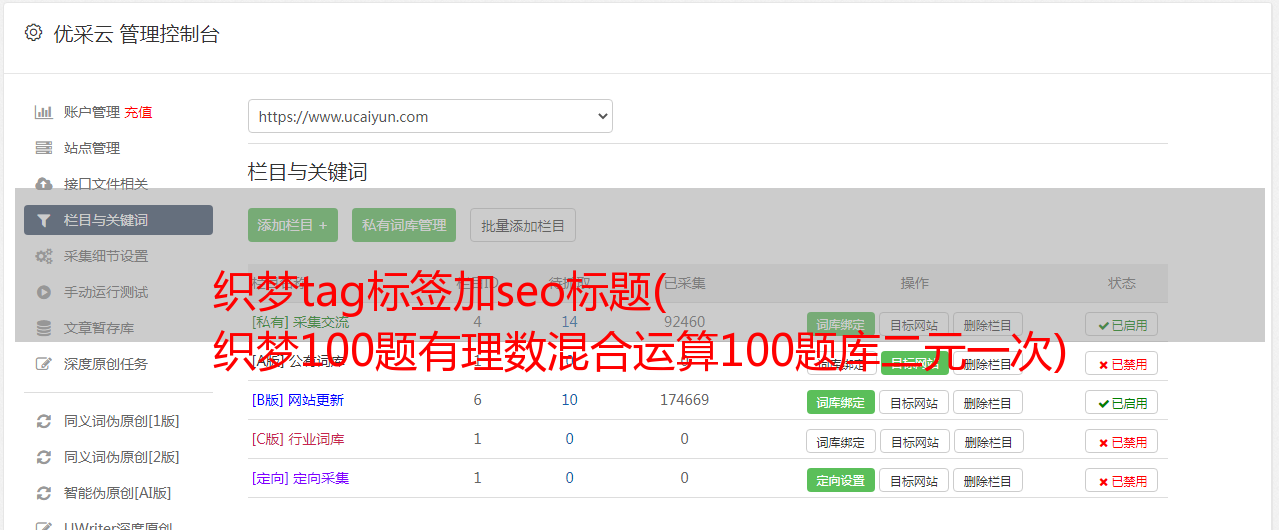Click the server icon for 站点管理
This screenshot has width=1279, height=530.
click(x=43, y=148)
